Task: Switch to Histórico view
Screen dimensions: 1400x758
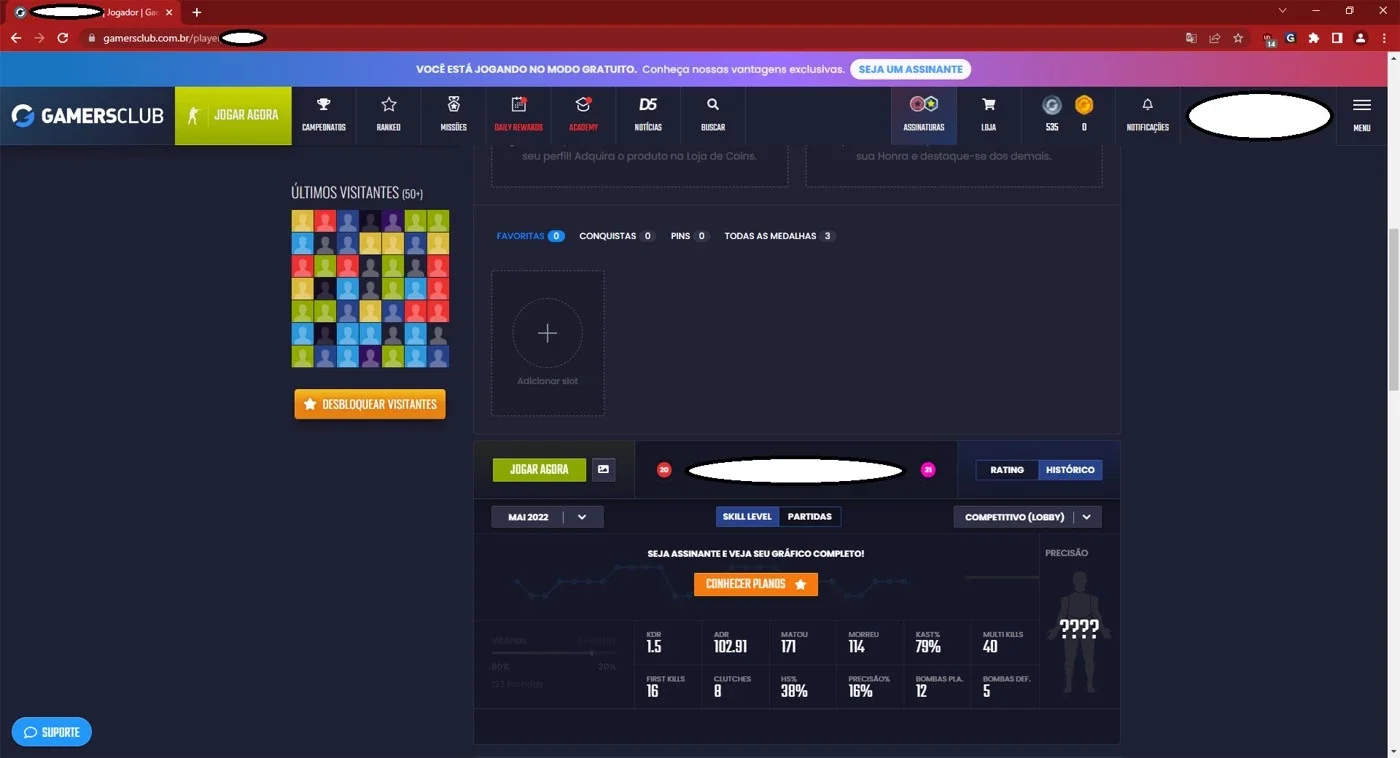Action: [x=1070, y=470]
